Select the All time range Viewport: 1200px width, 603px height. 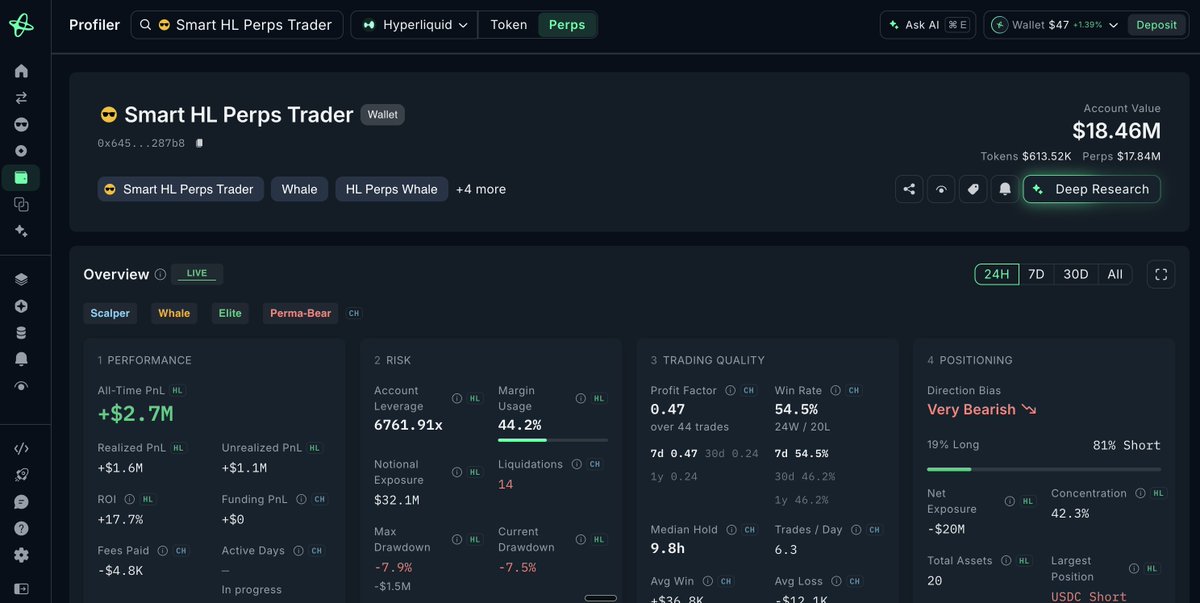coord(1115,274)
